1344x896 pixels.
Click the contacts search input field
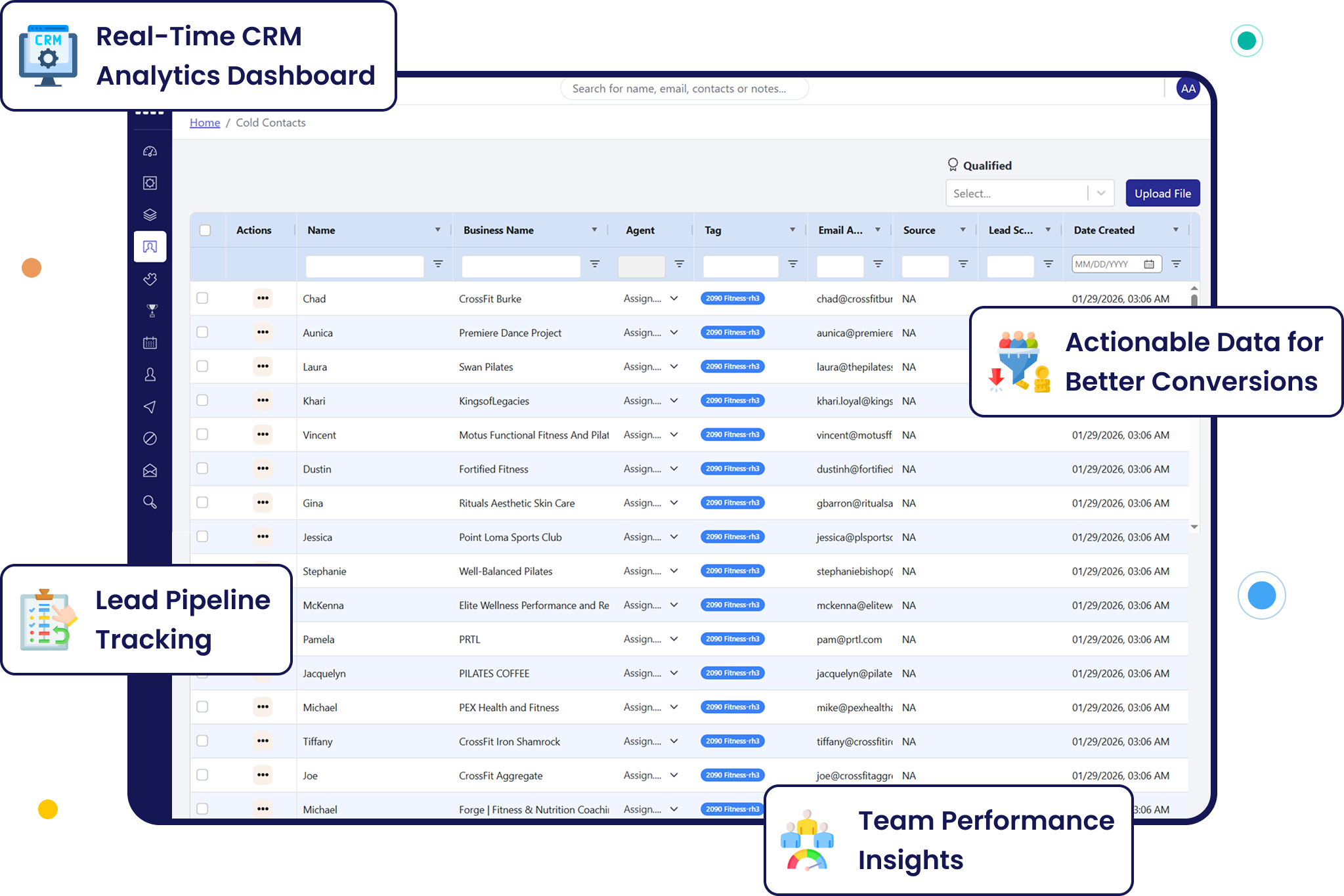684,89
